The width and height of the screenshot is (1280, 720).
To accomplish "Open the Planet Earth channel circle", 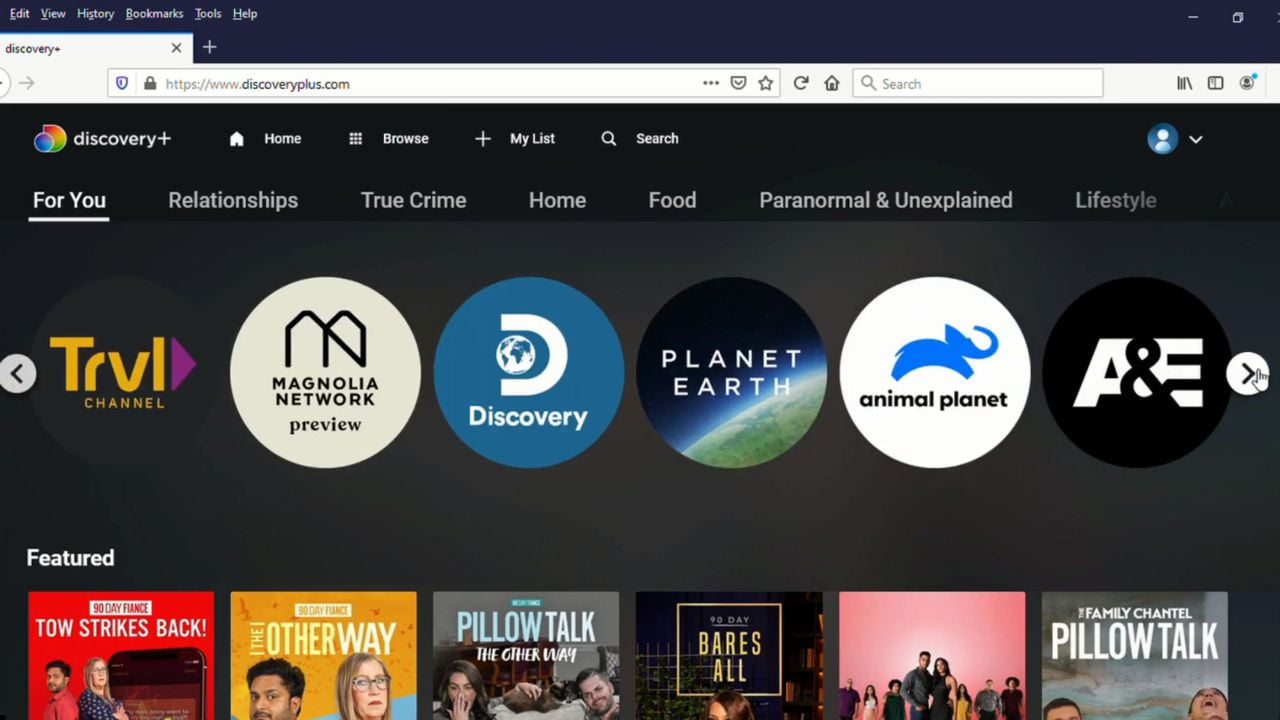I will click(x=731, y=372).
